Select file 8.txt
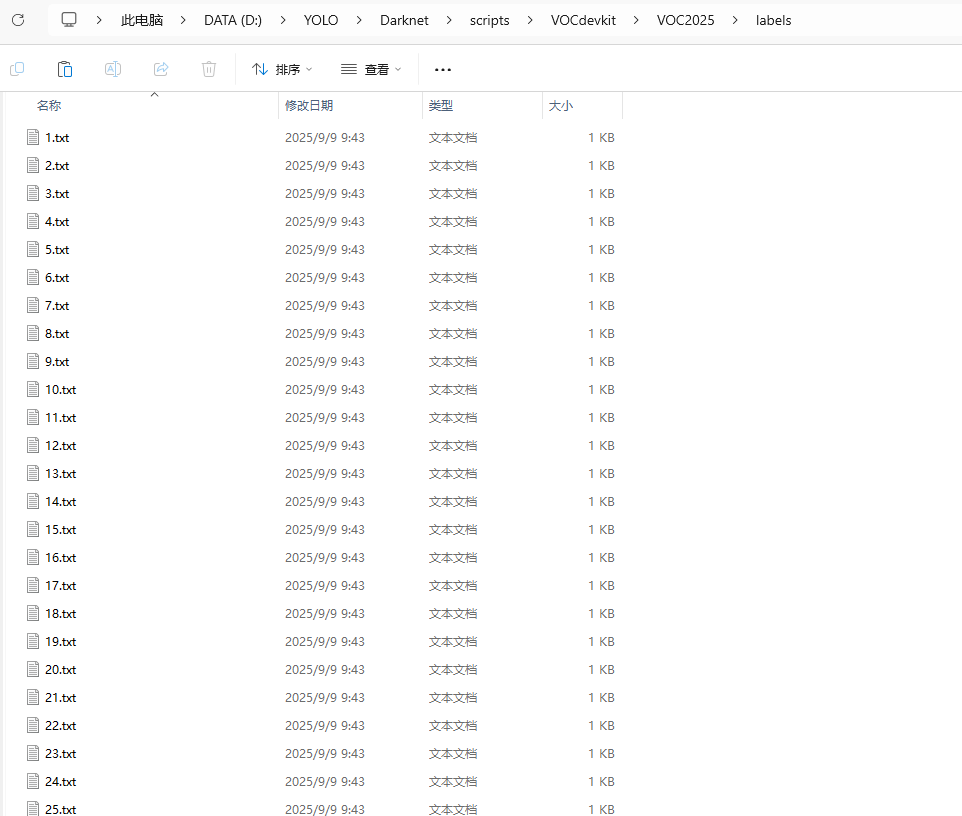 click(57, 334)
